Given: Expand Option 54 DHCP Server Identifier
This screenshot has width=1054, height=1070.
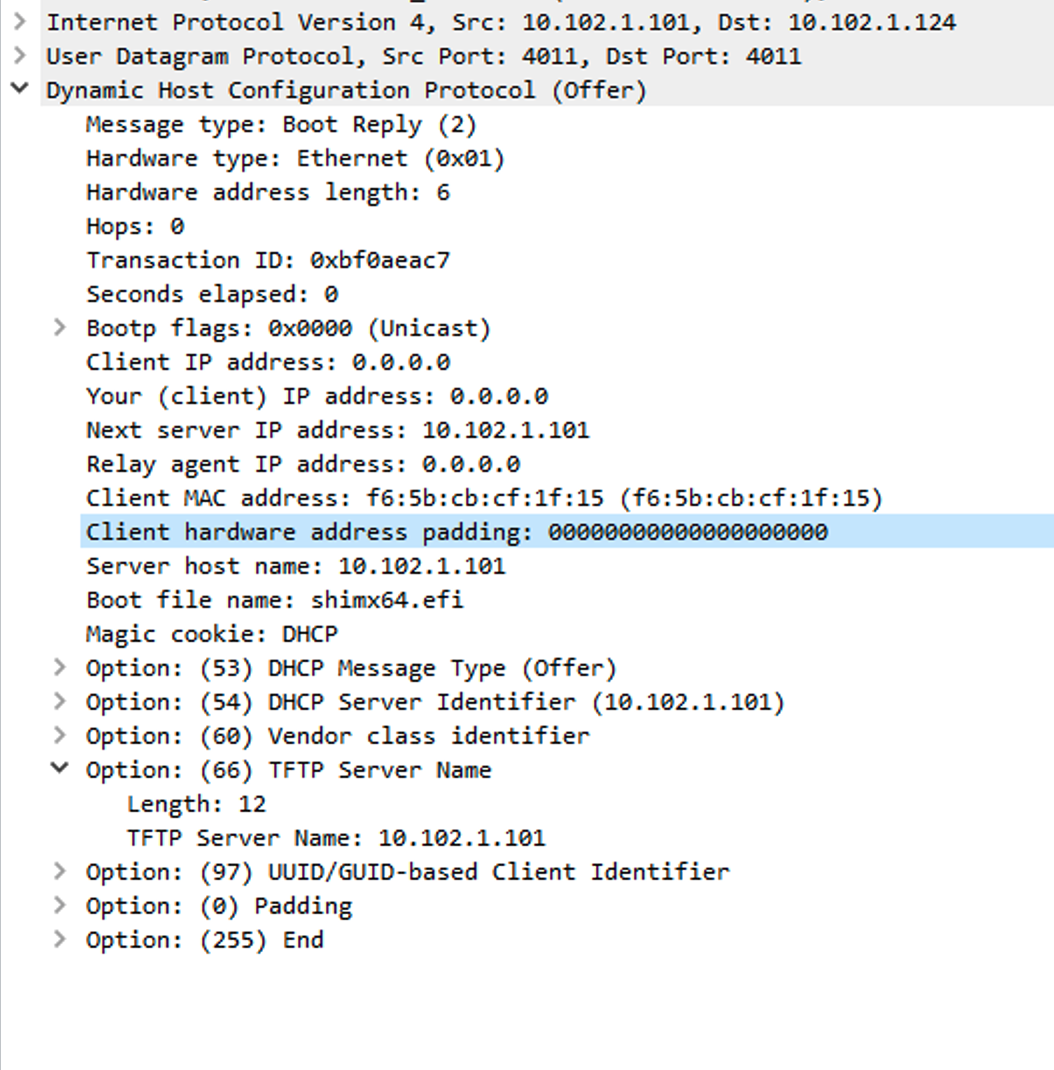Looking at the screenshot, I should pos(59,701).
